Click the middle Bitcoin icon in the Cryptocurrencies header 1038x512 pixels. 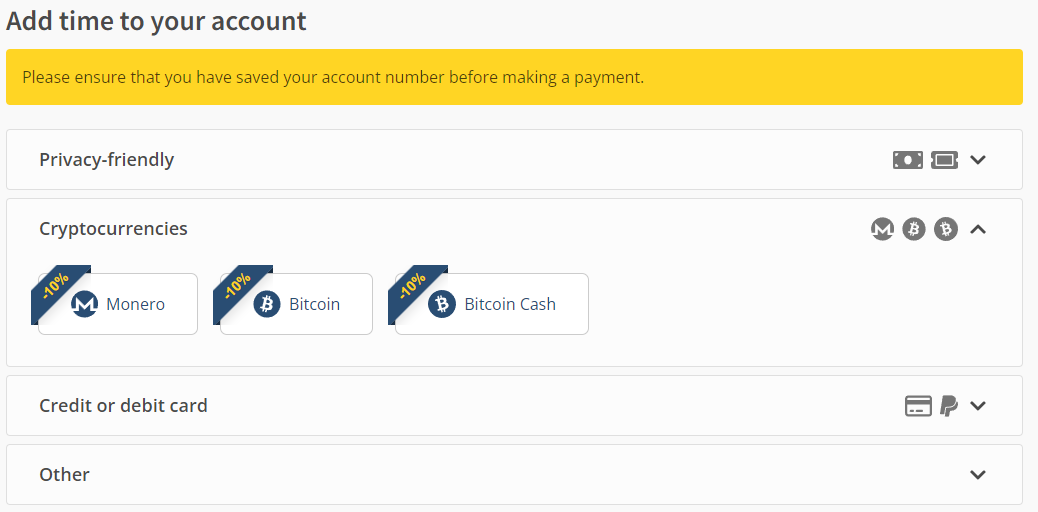point(913,229)
